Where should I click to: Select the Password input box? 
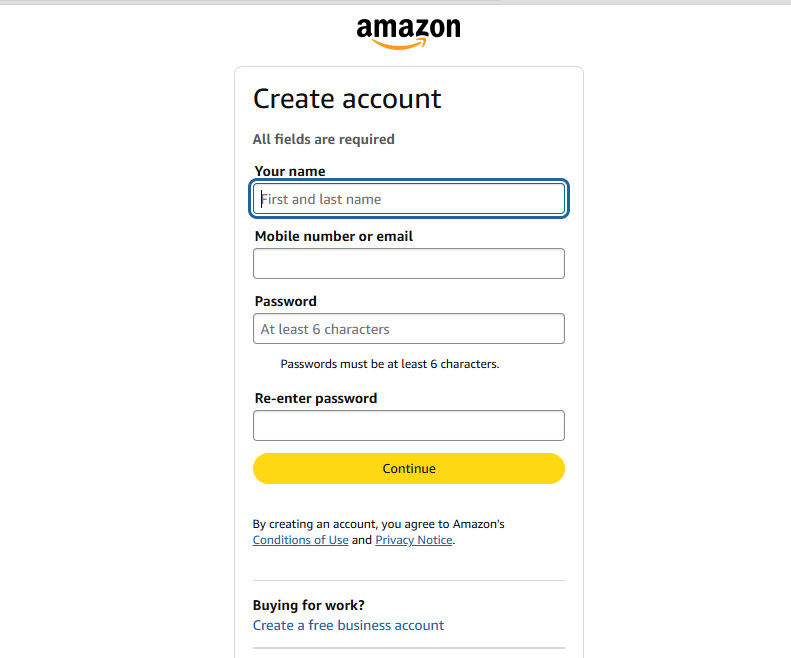coord(409,329)
